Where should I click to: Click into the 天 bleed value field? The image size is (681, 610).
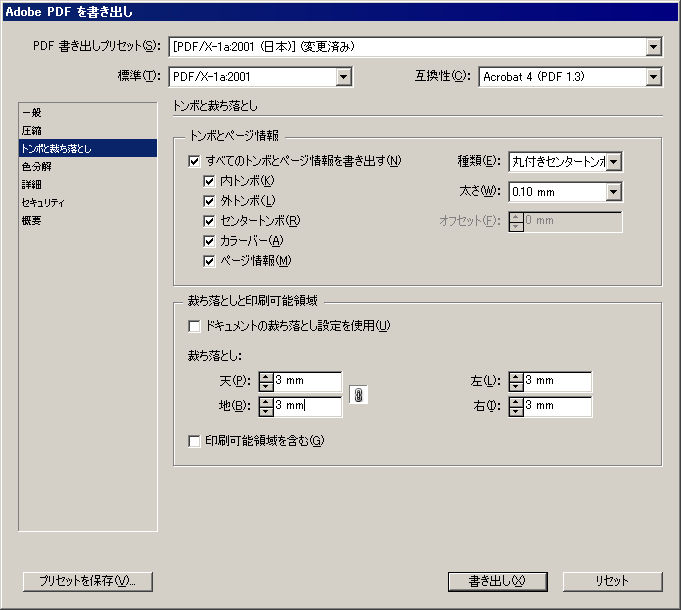pos(306,381)
